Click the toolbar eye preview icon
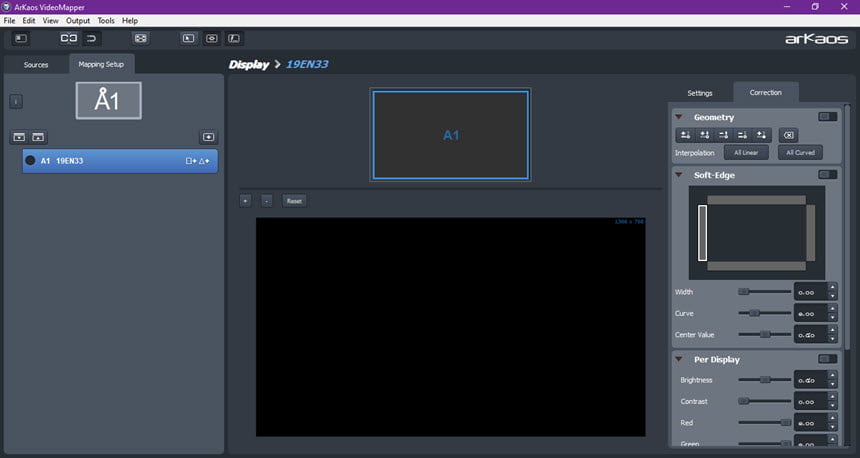 click(212, 38)
